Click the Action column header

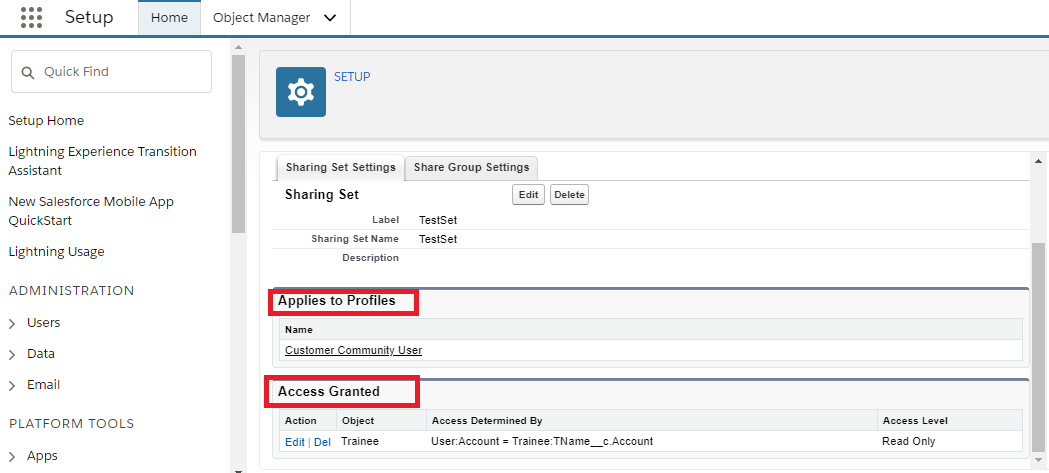click(x=300, y=421)
